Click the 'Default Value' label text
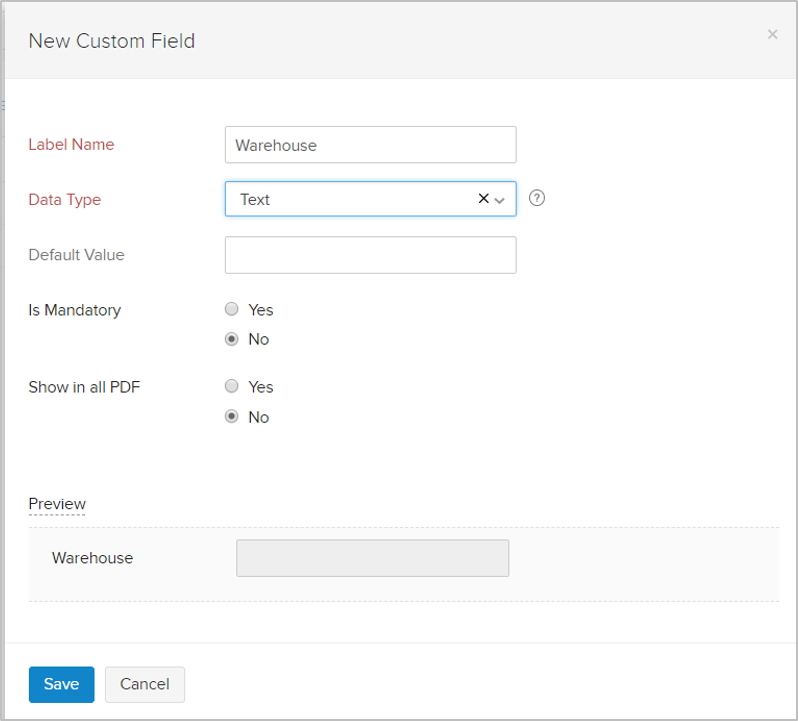 (x=77, y=255)
